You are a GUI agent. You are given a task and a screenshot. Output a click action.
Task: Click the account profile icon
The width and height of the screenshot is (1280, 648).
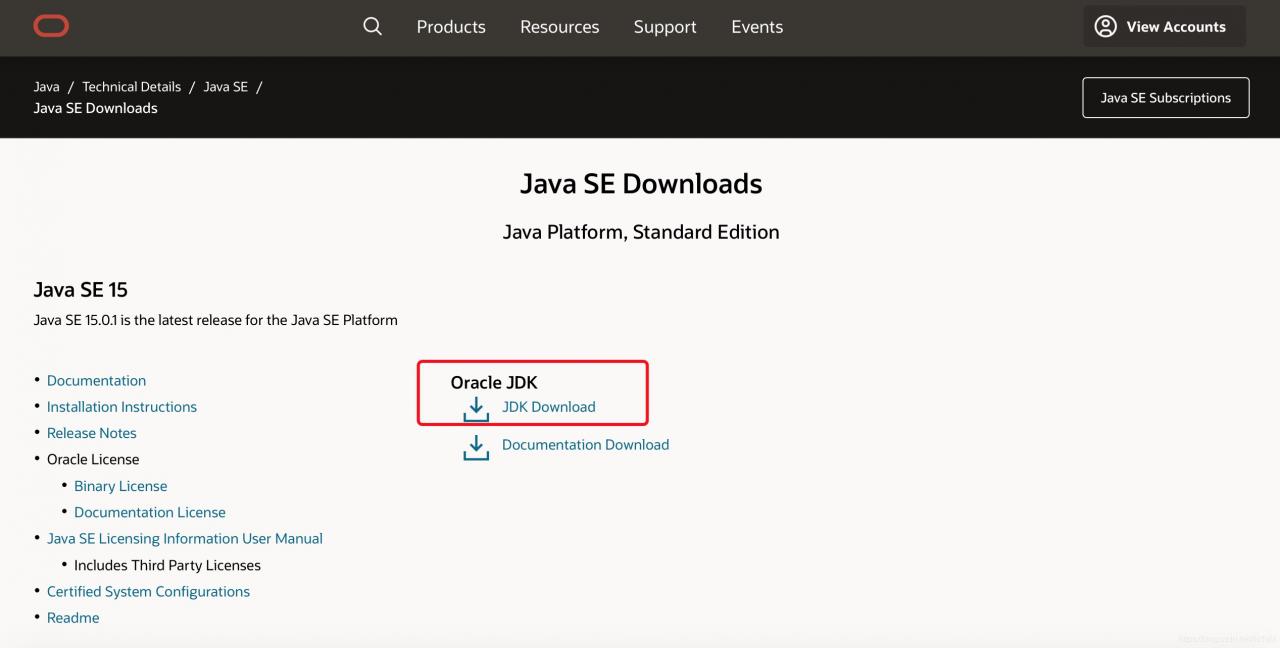pos(1105,27)
